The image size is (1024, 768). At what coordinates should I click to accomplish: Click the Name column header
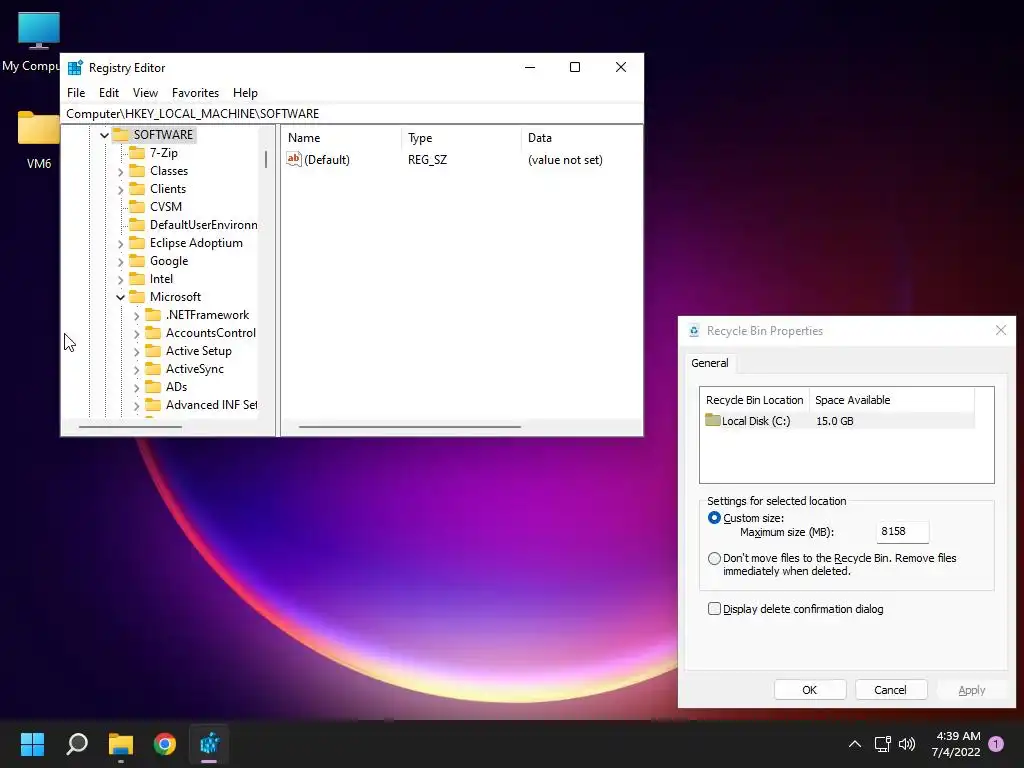(x=342, y=138)
